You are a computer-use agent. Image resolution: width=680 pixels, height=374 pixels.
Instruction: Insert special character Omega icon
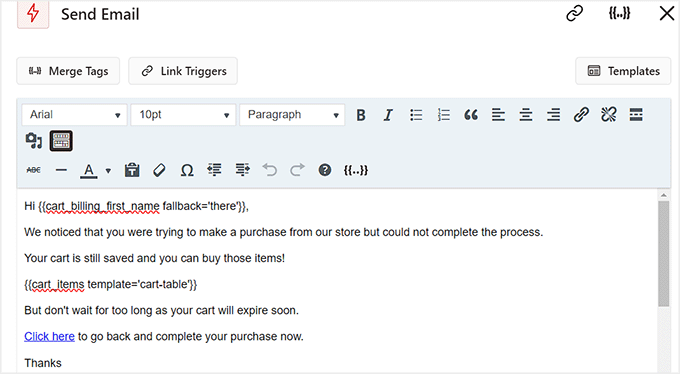[x=187, y=170]
